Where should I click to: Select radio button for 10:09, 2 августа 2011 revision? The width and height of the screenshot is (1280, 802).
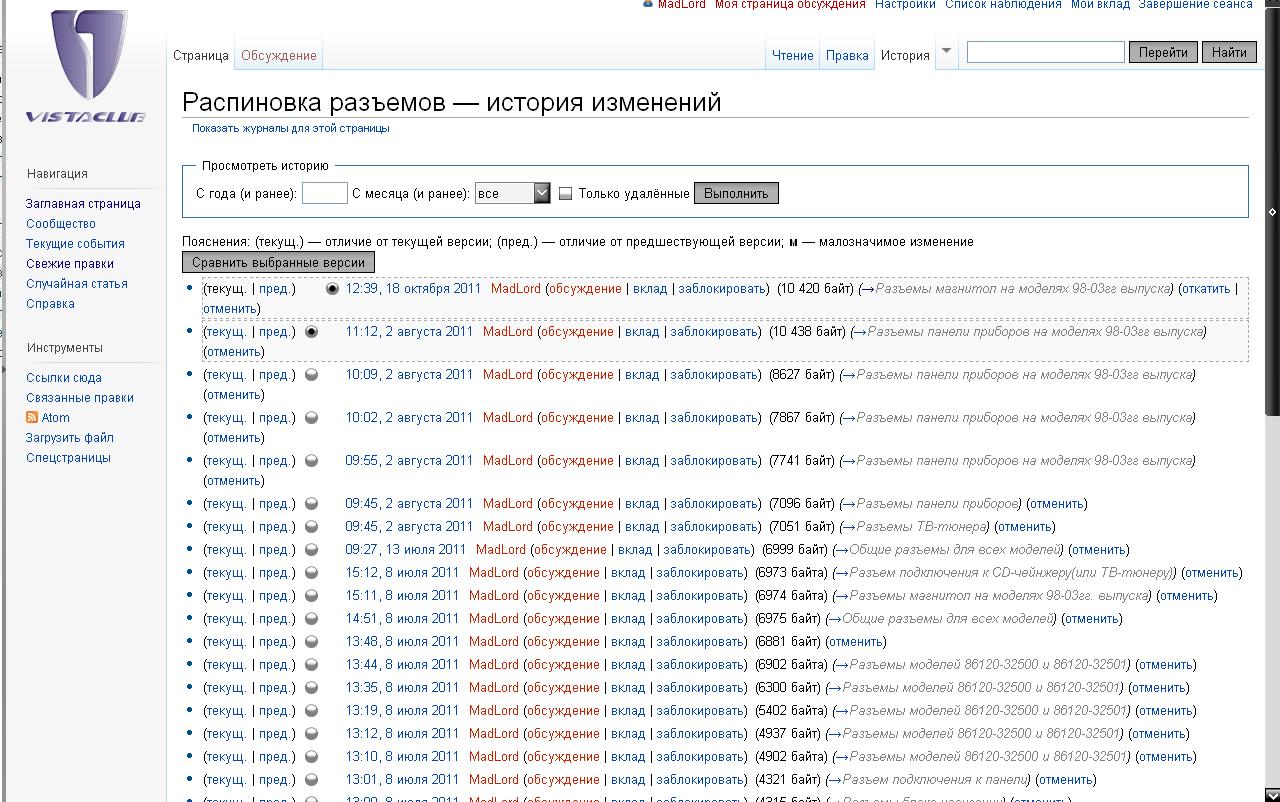coord(311,375)
